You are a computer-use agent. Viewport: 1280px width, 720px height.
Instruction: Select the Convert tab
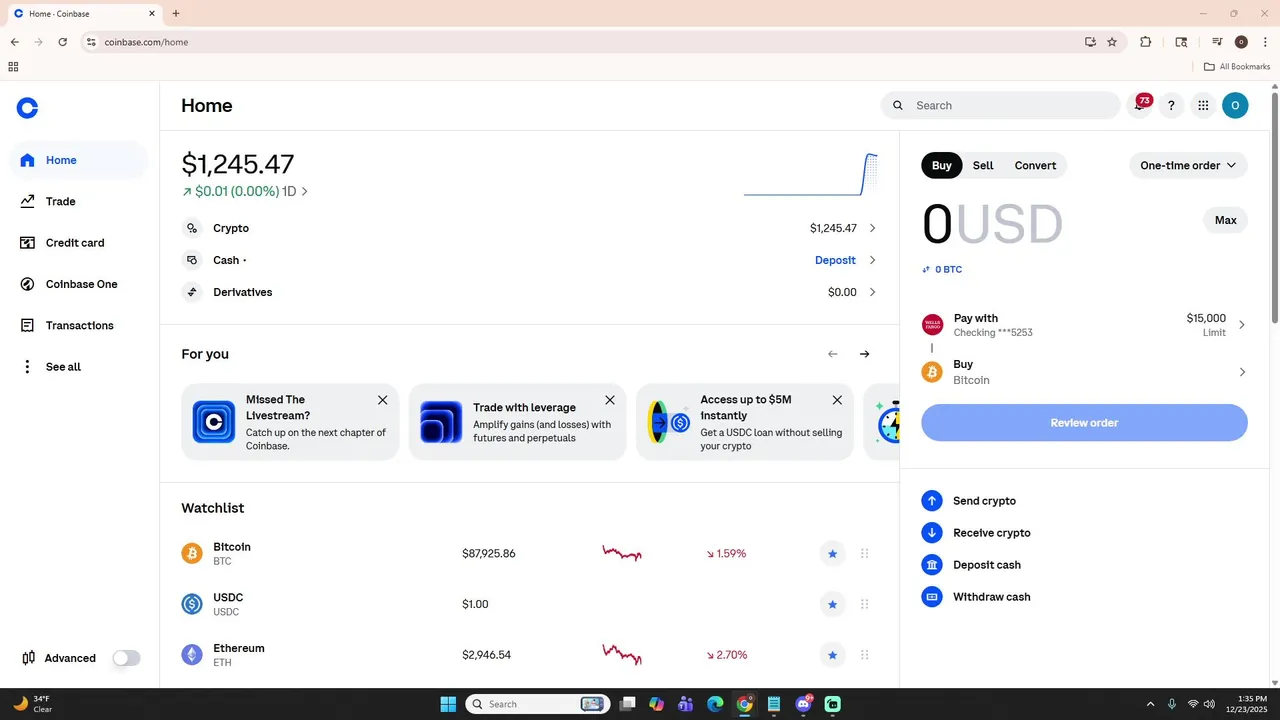1035,166
